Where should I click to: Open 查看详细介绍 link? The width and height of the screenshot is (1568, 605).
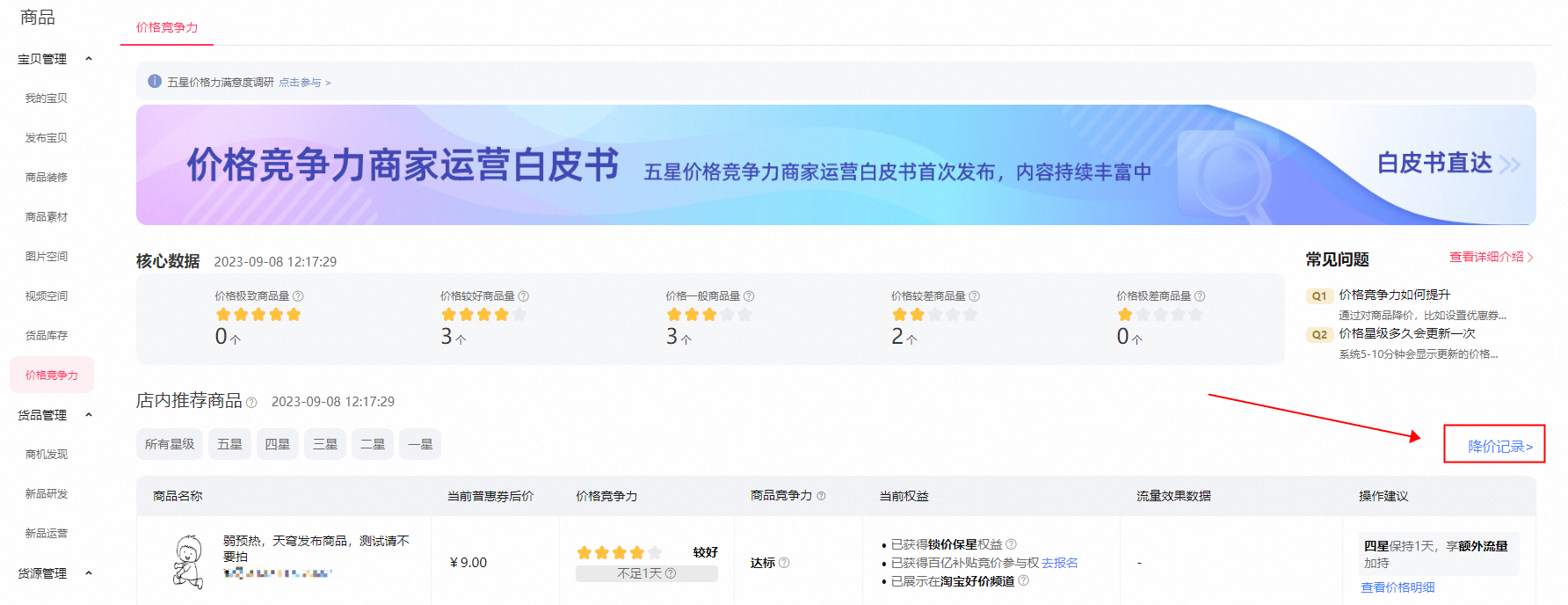(x=1492, y=257)
